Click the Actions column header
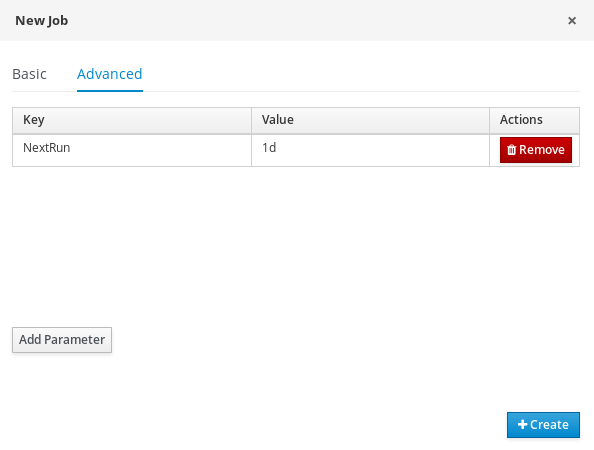The height and width of the screenshot is (450, 594). [535, 120]
